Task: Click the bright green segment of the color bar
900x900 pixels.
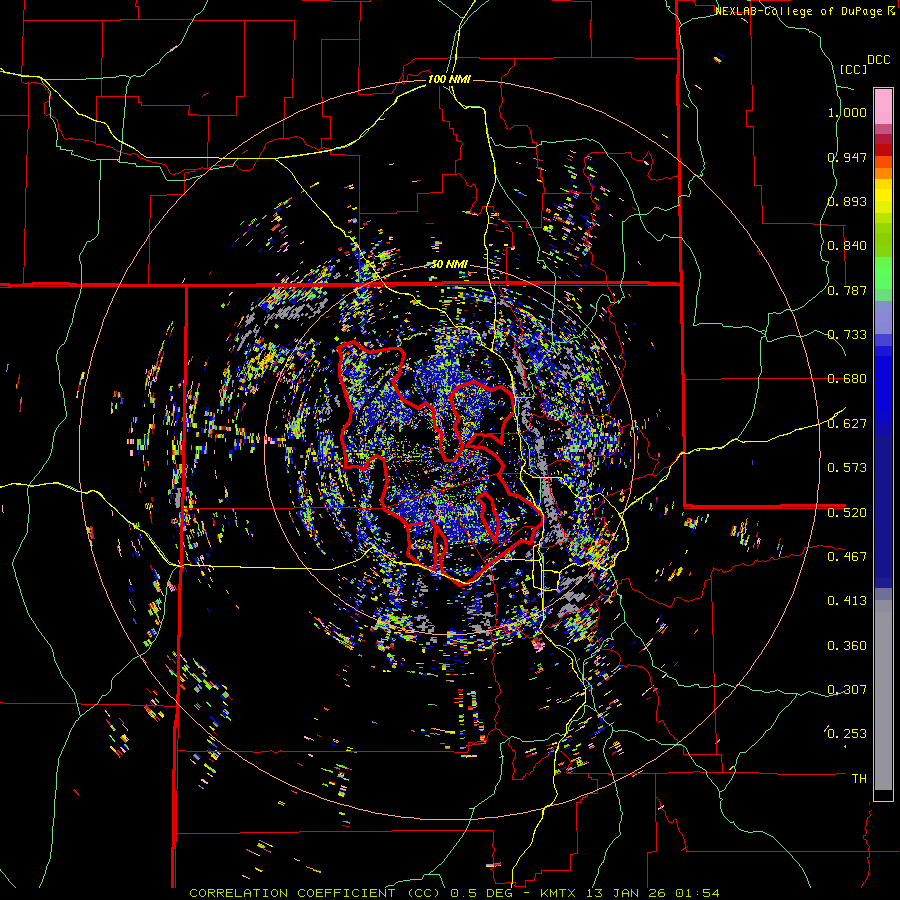Action: point(883,273)
